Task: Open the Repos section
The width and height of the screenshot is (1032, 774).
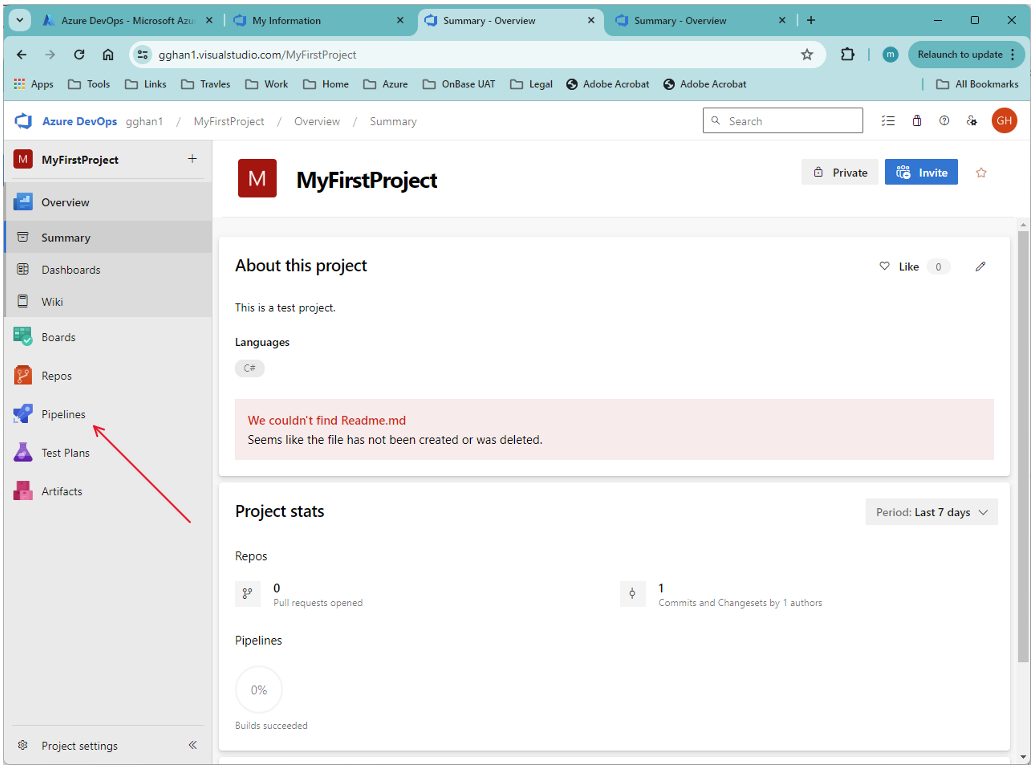Action: [57, 376]
